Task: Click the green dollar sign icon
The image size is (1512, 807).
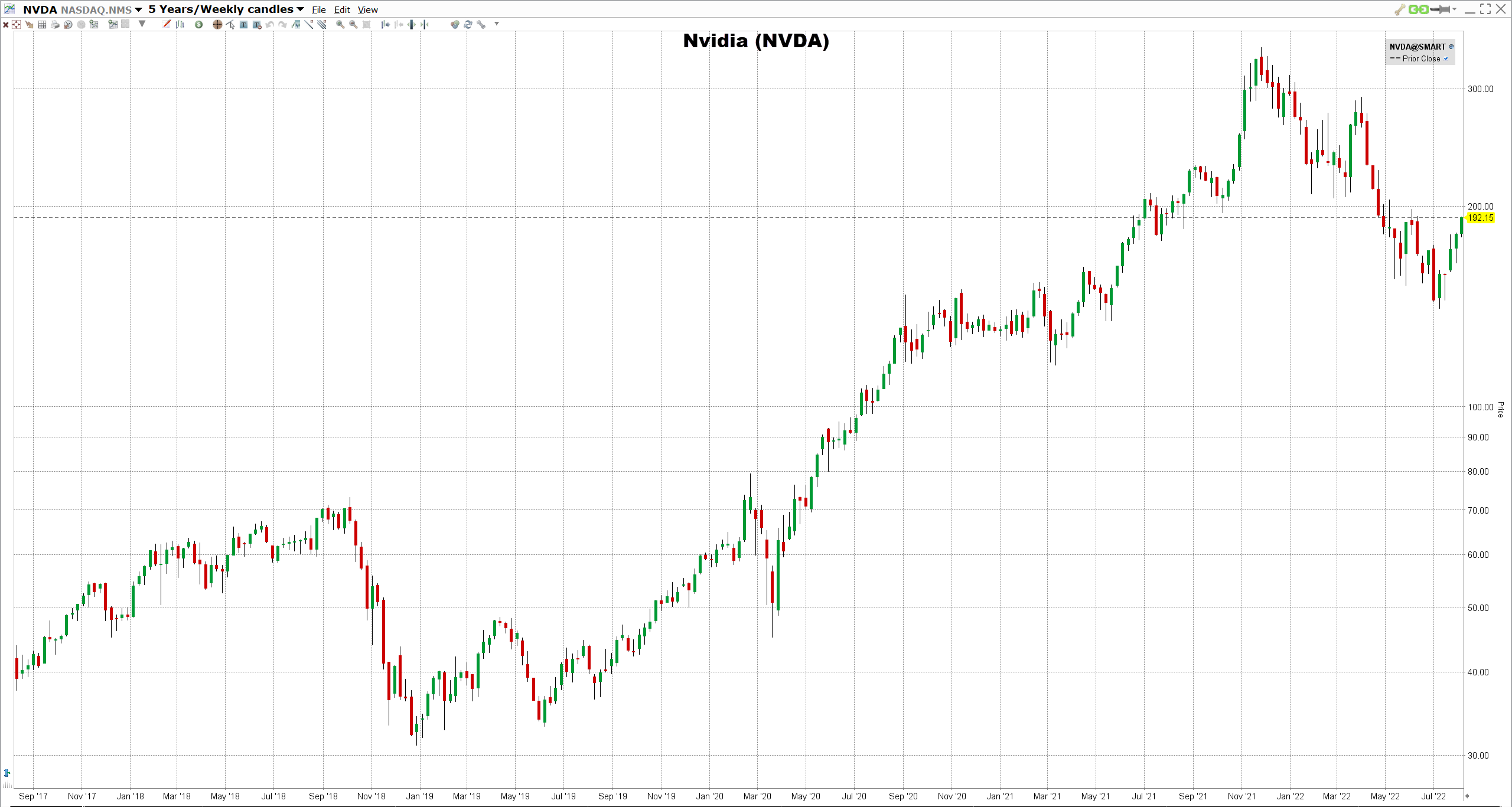Action: pos(198,24)
